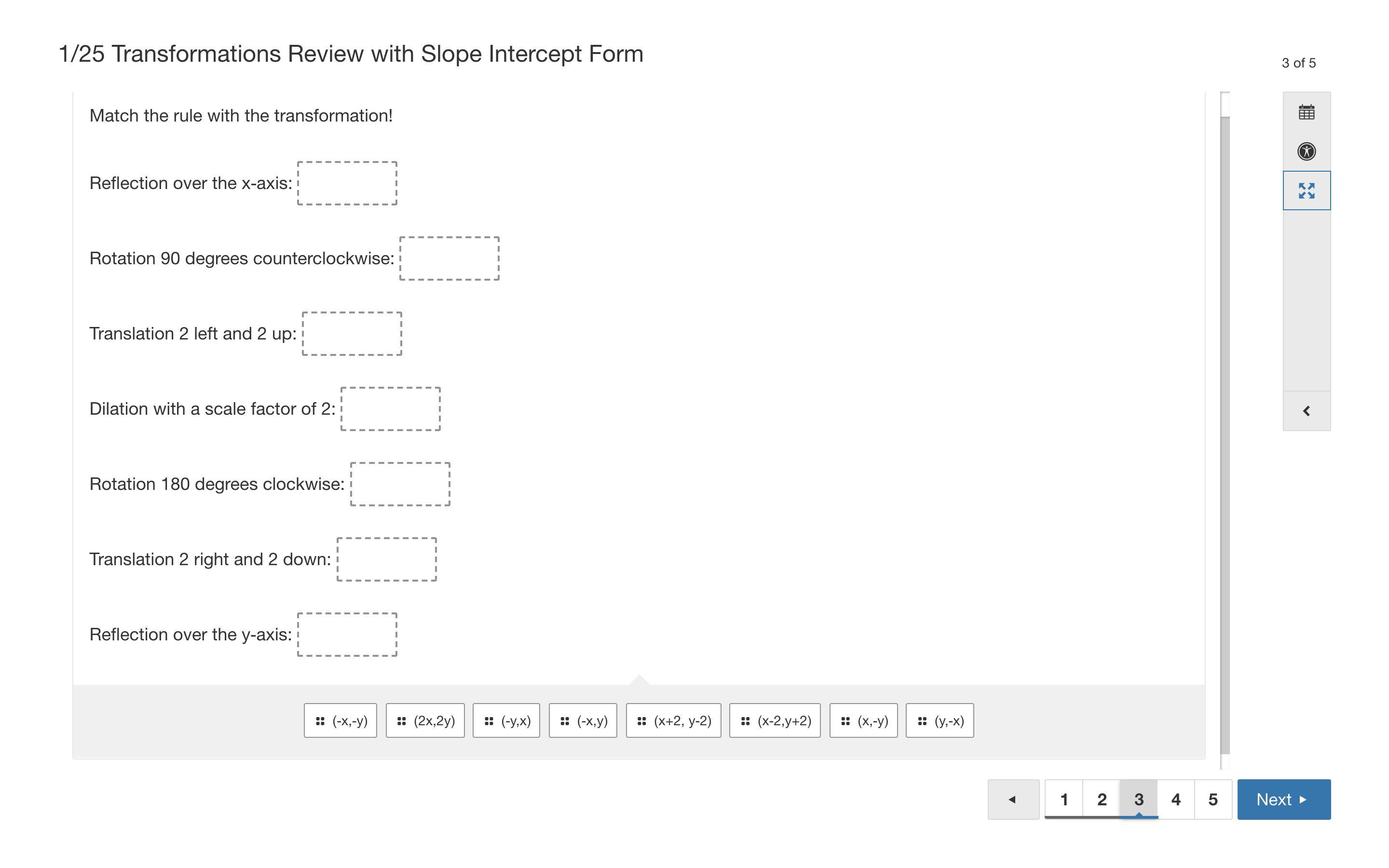
Task: Grab the drag handle on (y,-x) tile
Action: click(x=922, y=721)
